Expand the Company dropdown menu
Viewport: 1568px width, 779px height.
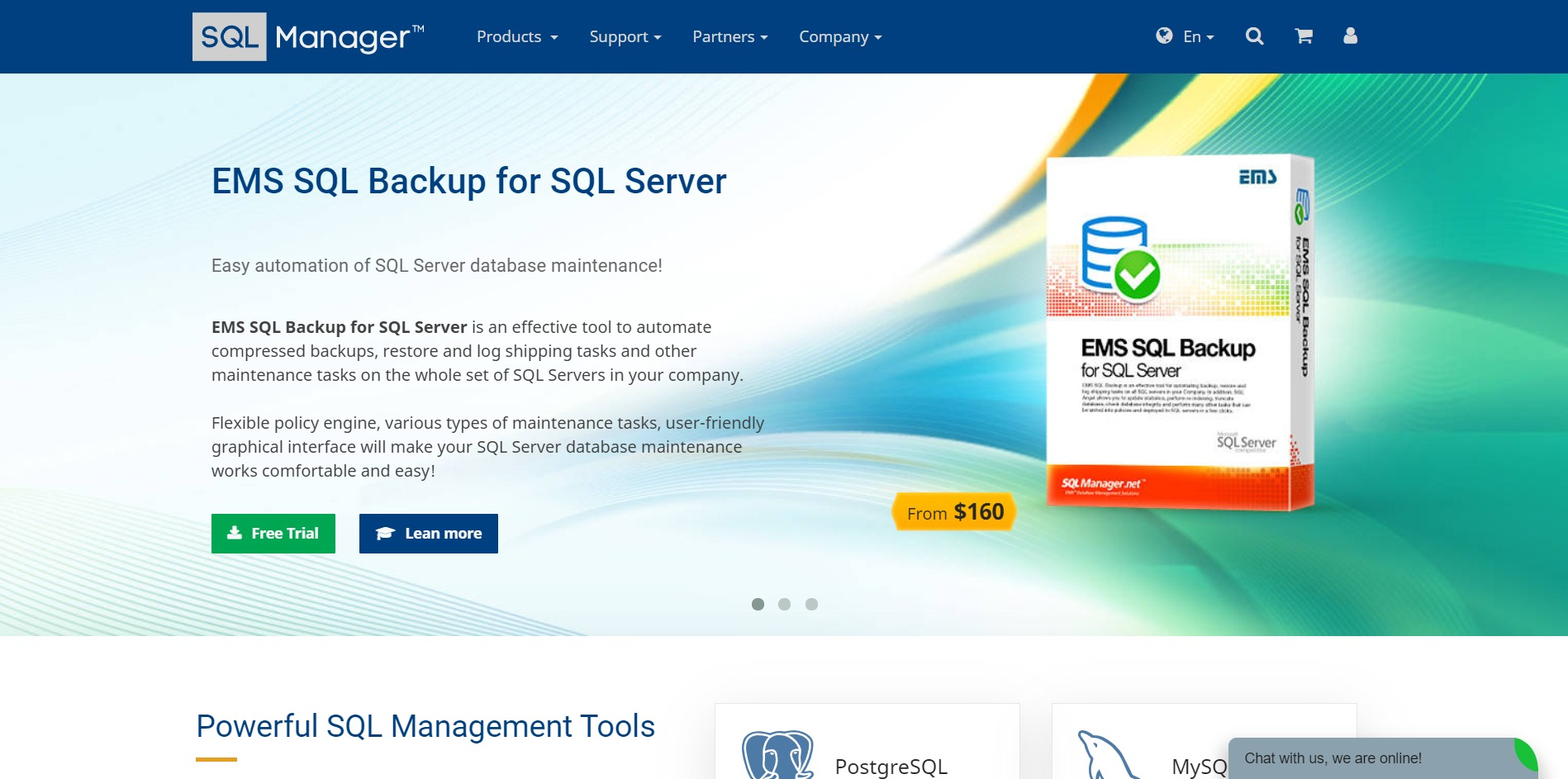tap(840, 36)
